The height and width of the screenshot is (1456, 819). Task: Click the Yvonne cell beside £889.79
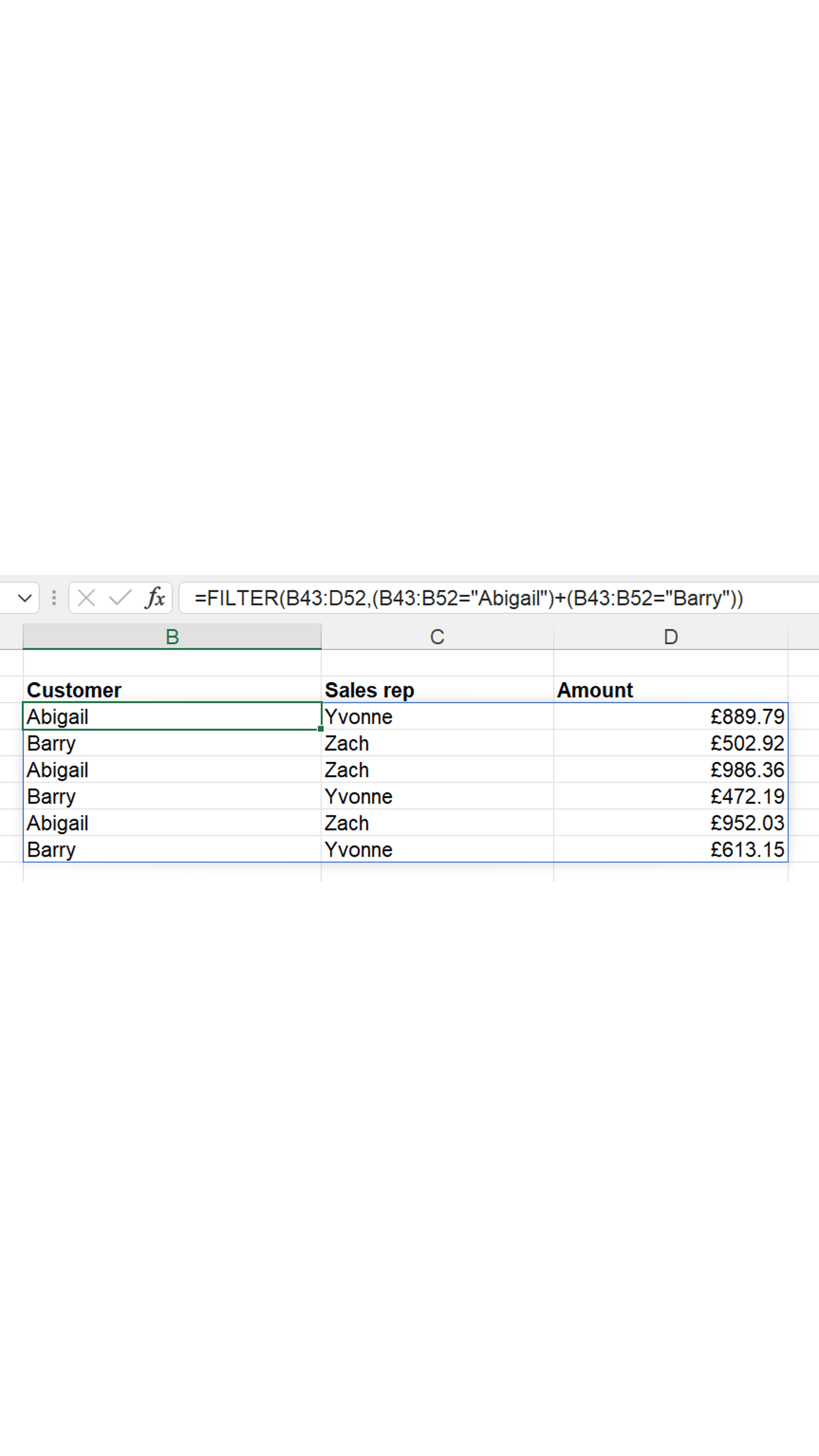tap(437, 717)
